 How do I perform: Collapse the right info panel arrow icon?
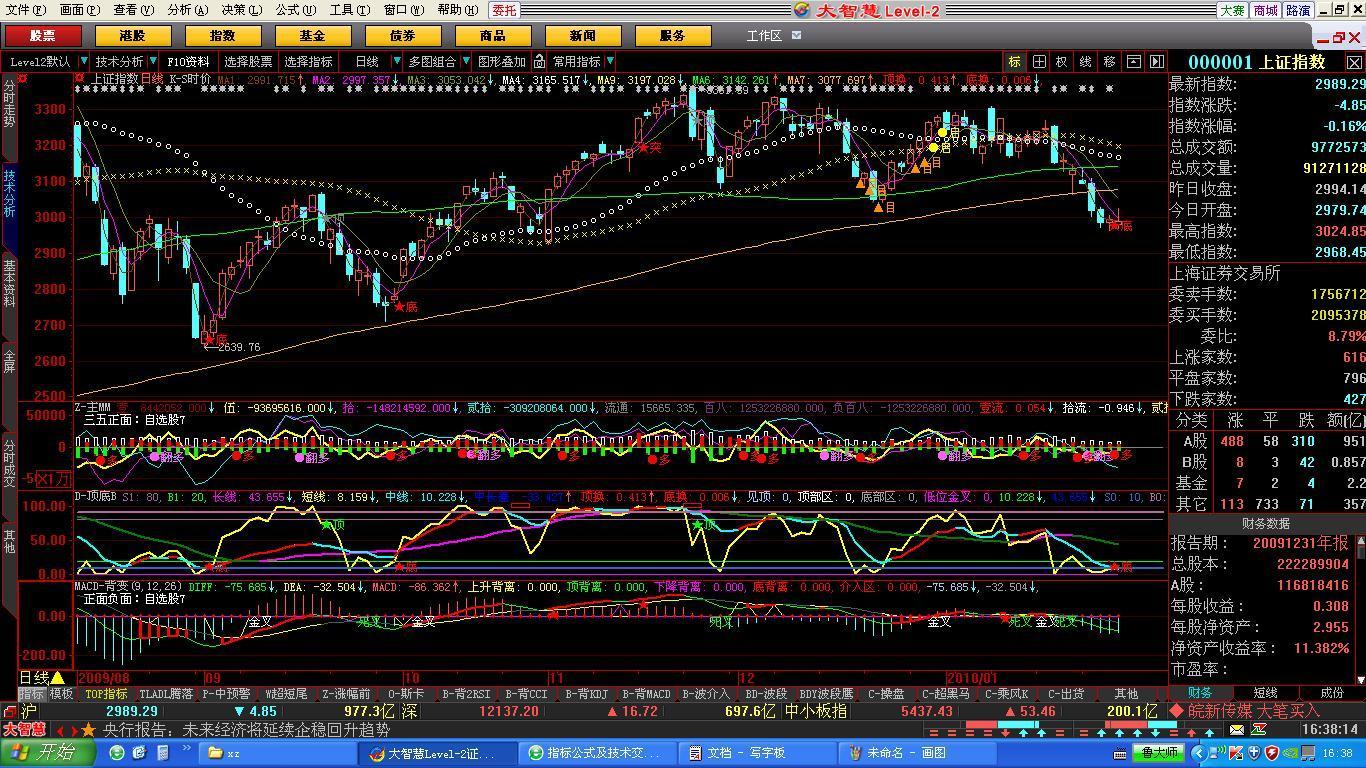pyautogui.click(x=1156, y=61)
